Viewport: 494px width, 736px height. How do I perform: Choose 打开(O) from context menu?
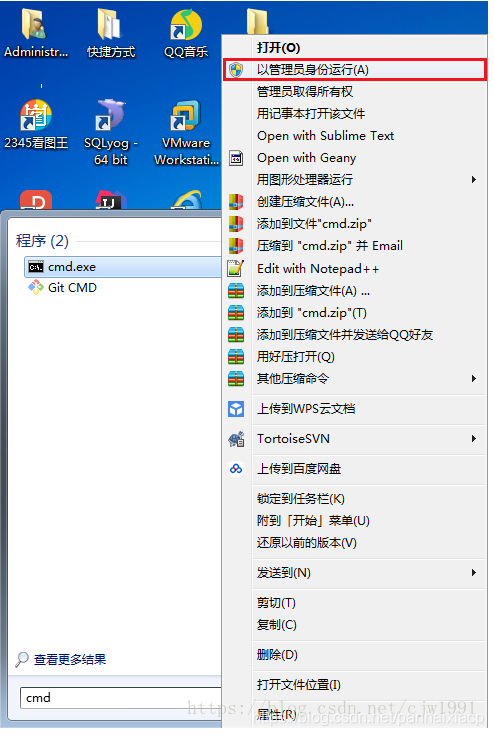(x=357, y=48)
